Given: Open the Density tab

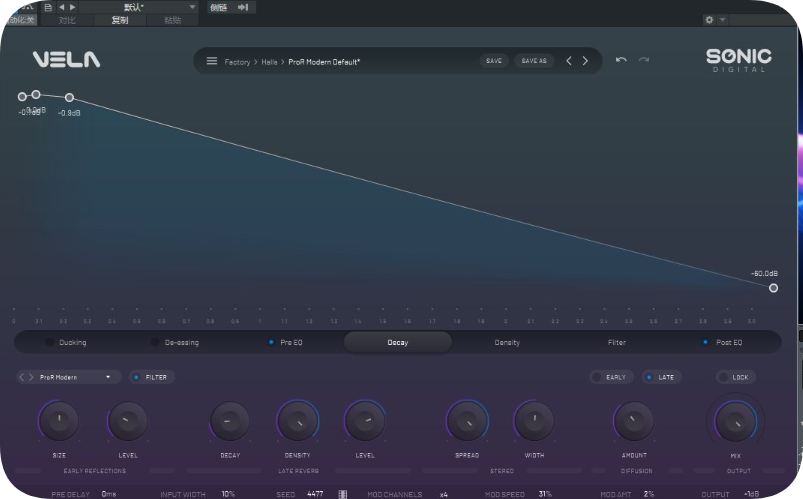Looking at the screenshot, I should pos(507,342).
